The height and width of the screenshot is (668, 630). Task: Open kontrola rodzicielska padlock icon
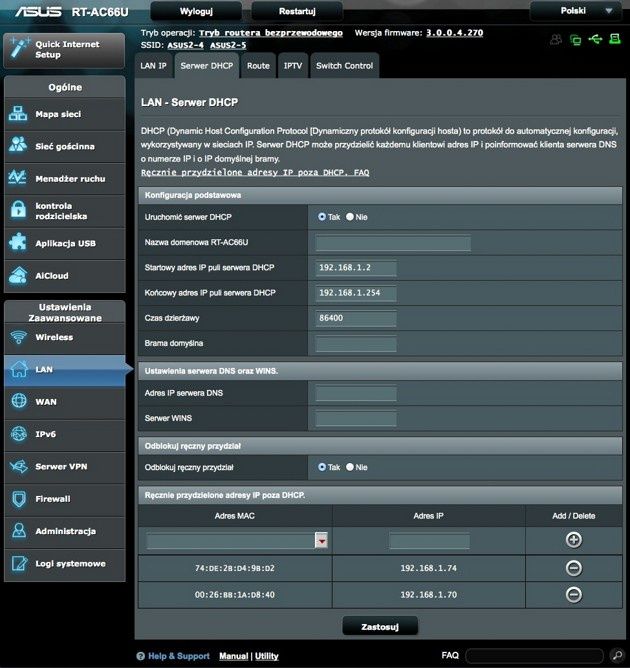click(x=18, y=210)
